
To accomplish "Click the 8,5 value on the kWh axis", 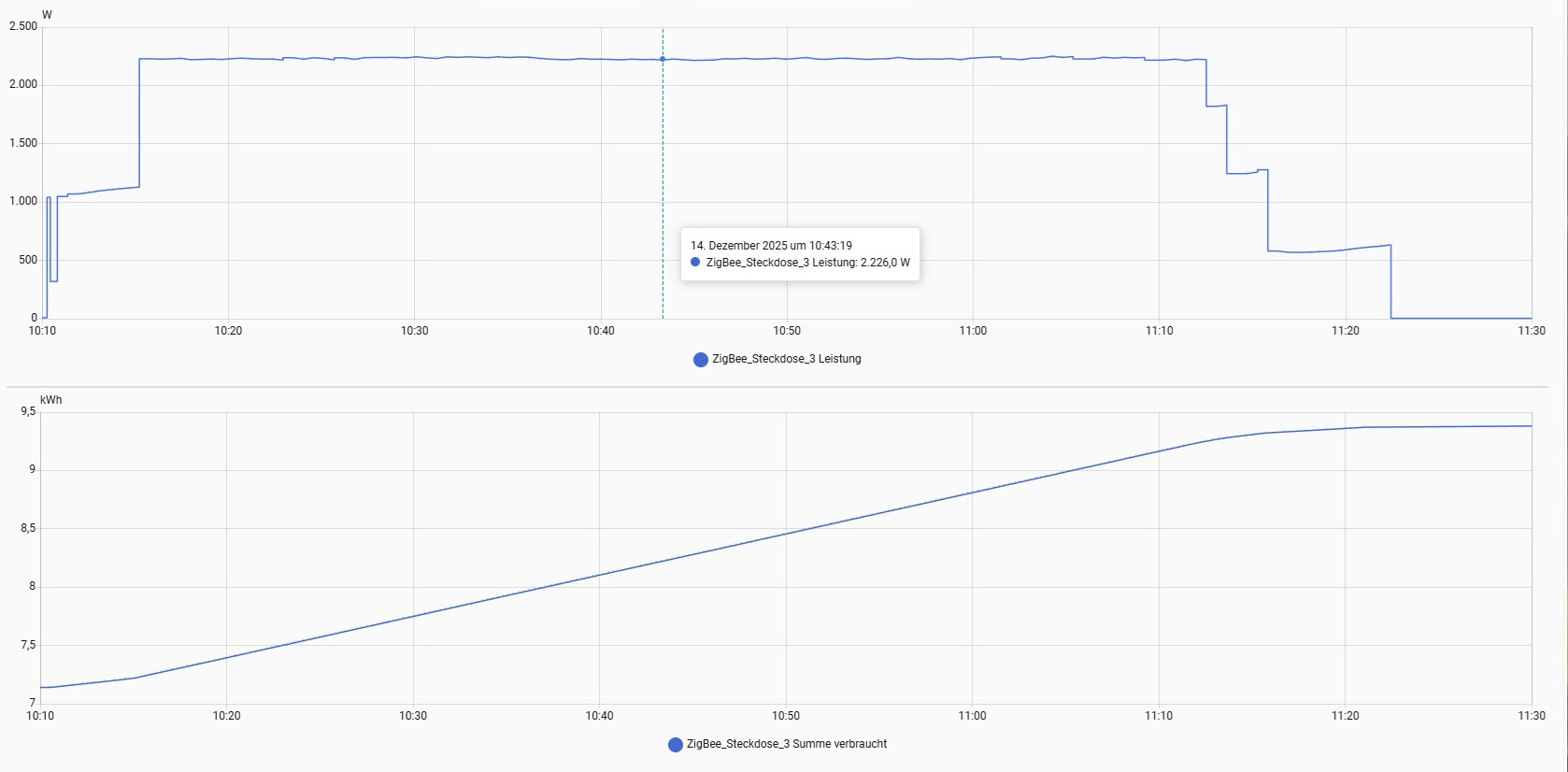I will (28, 528).
